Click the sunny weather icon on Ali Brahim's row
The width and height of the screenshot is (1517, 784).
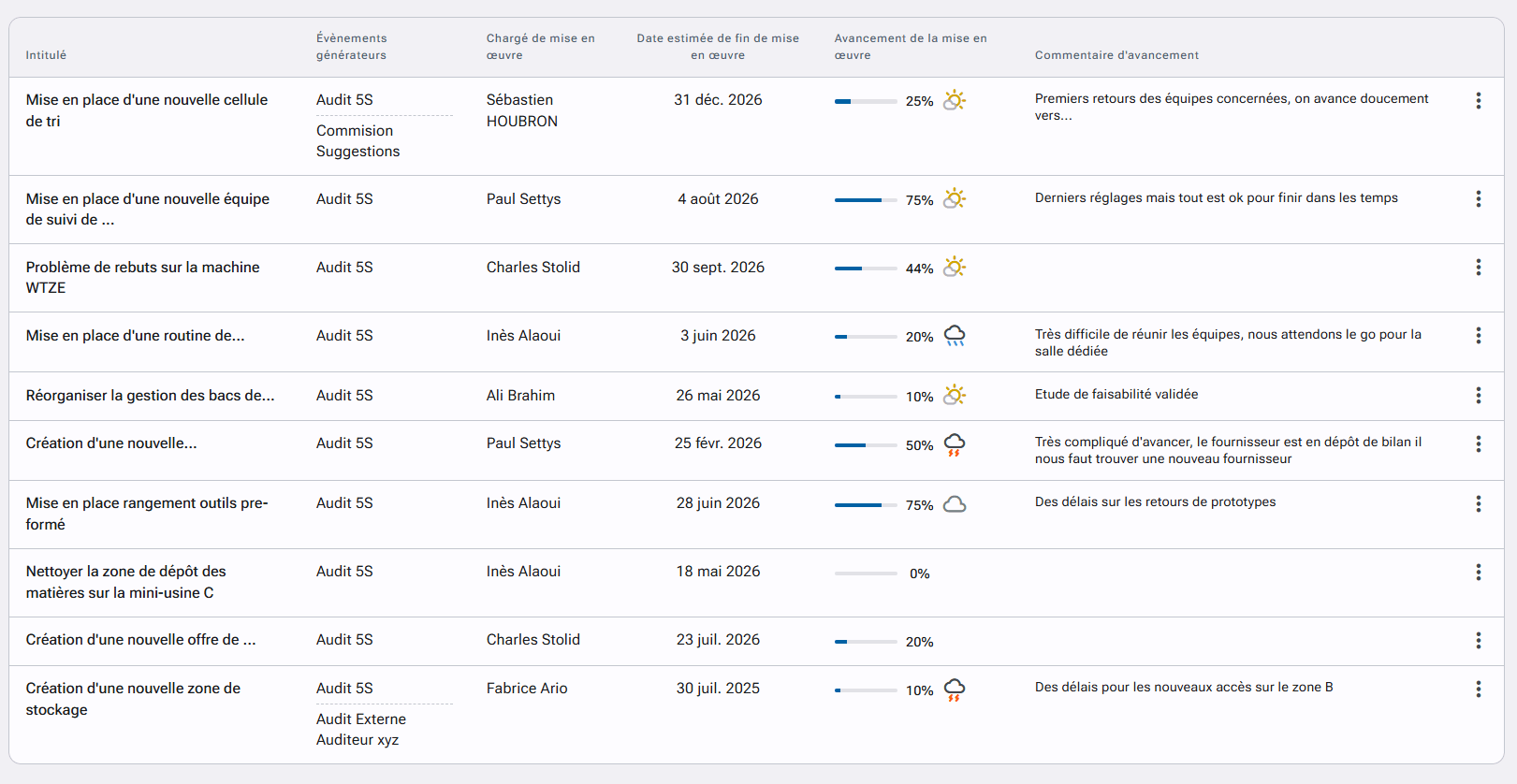954,395
